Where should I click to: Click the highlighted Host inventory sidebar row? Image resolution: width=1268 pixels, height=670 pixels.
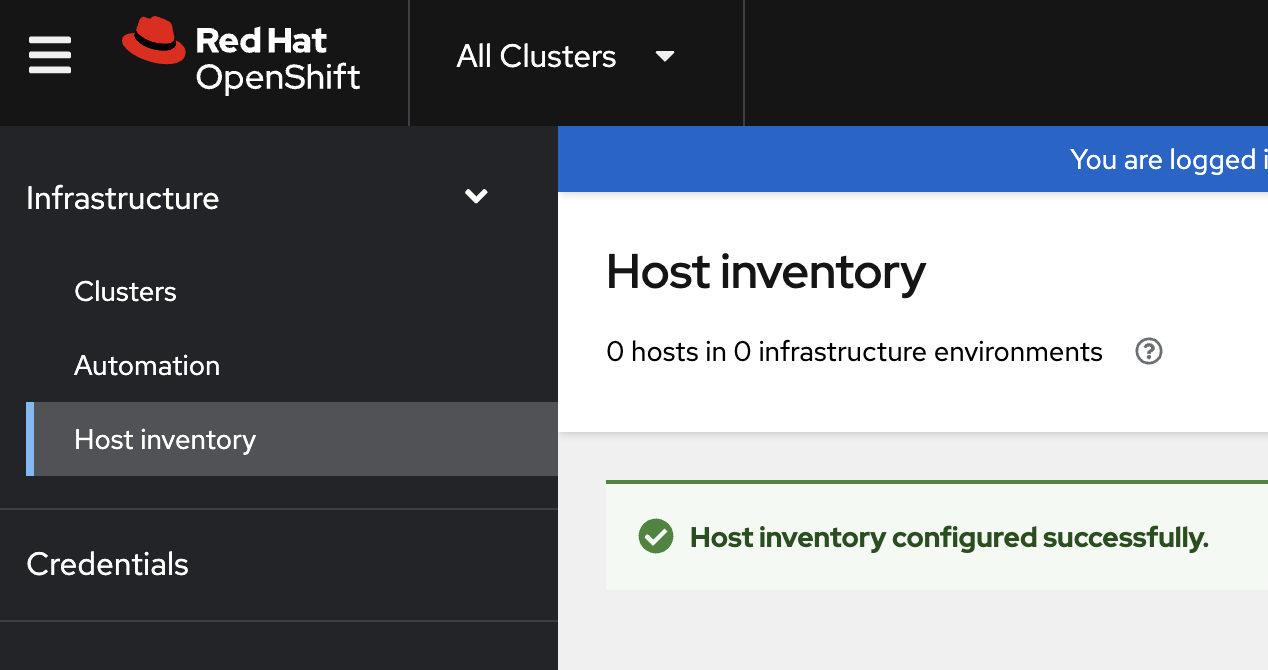click(x=290, y=439)
